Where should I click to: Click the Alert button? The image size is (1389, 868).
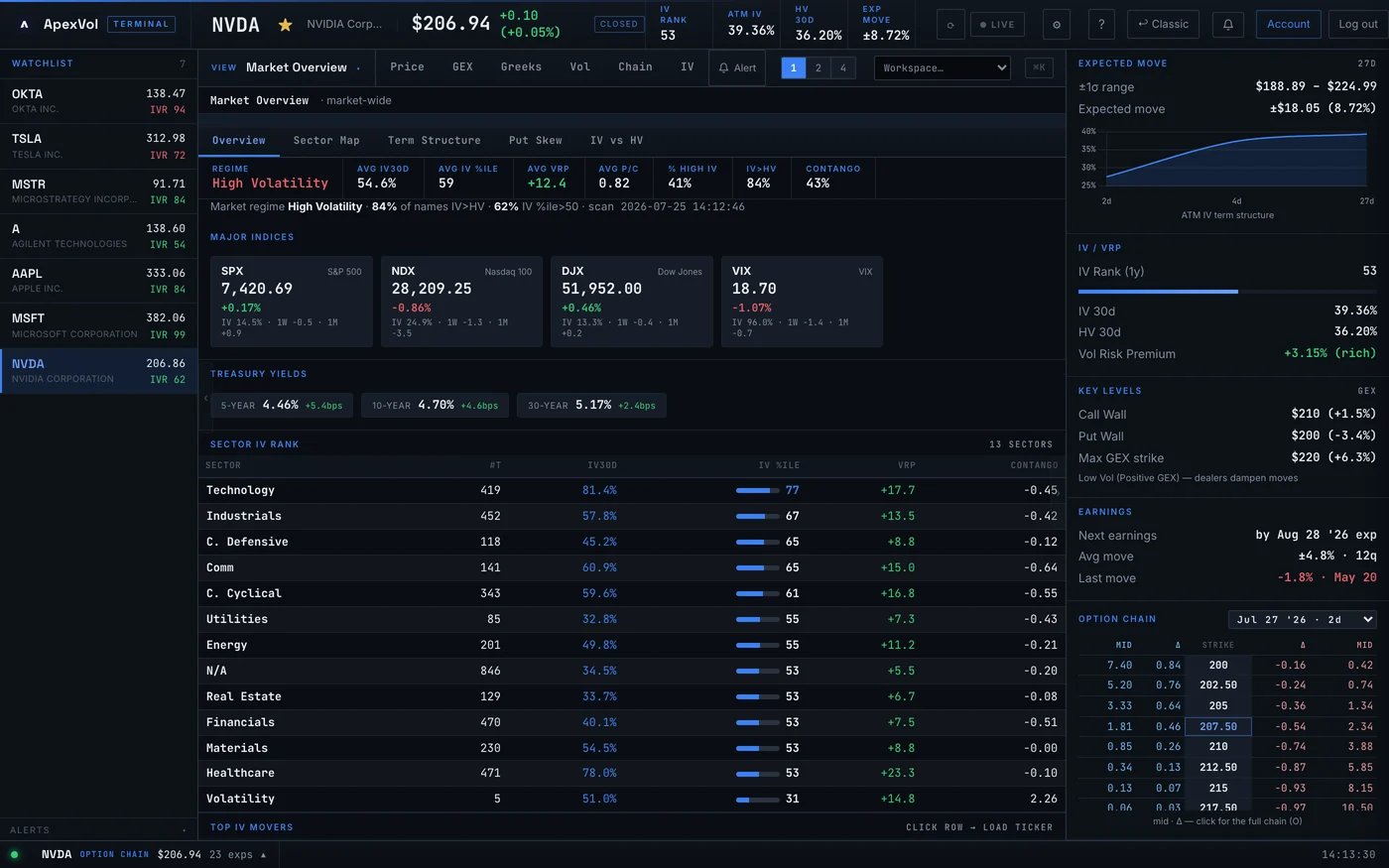click(x=737, y=67)
